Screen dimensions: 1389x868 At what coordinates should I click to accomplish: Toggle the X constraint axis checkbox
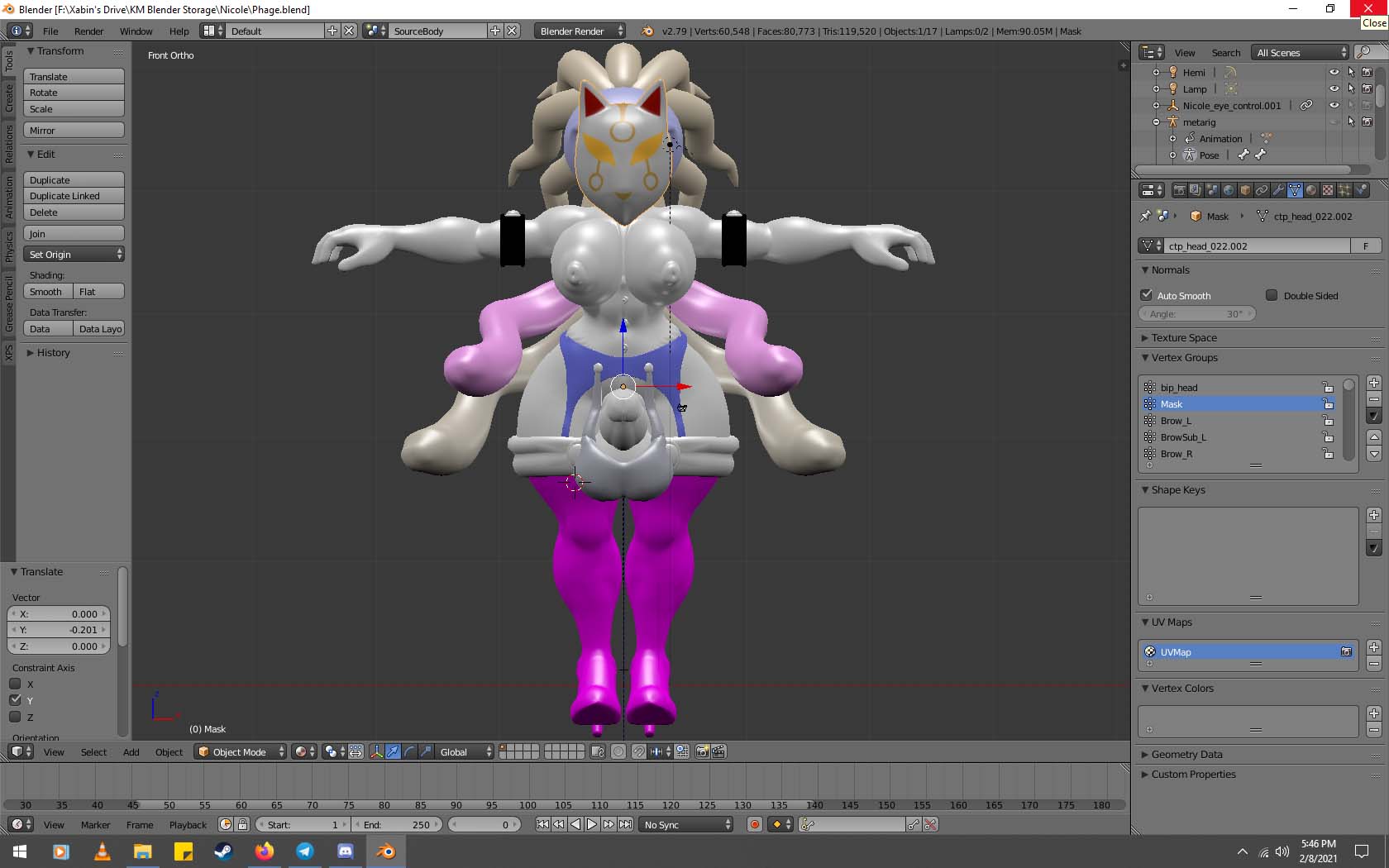point(15,684)
